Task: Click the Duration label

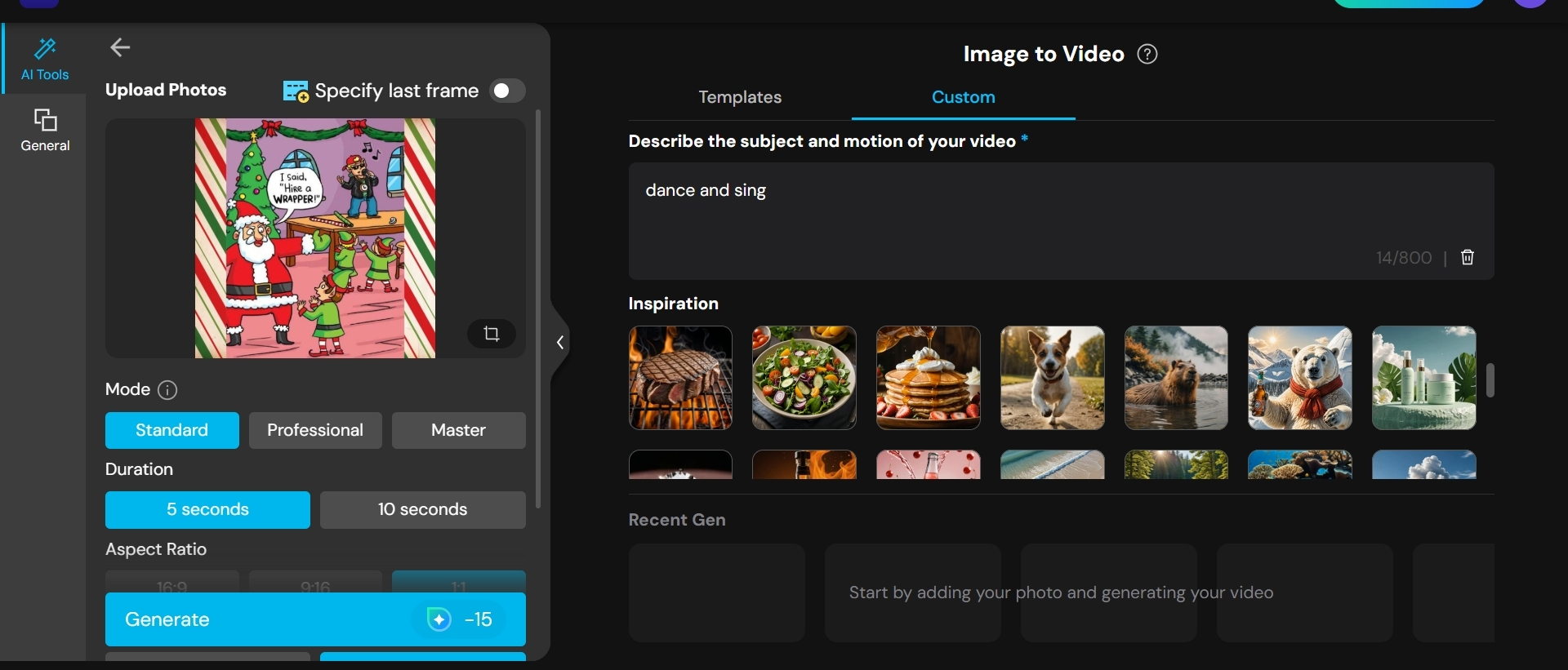Action: 140,469
